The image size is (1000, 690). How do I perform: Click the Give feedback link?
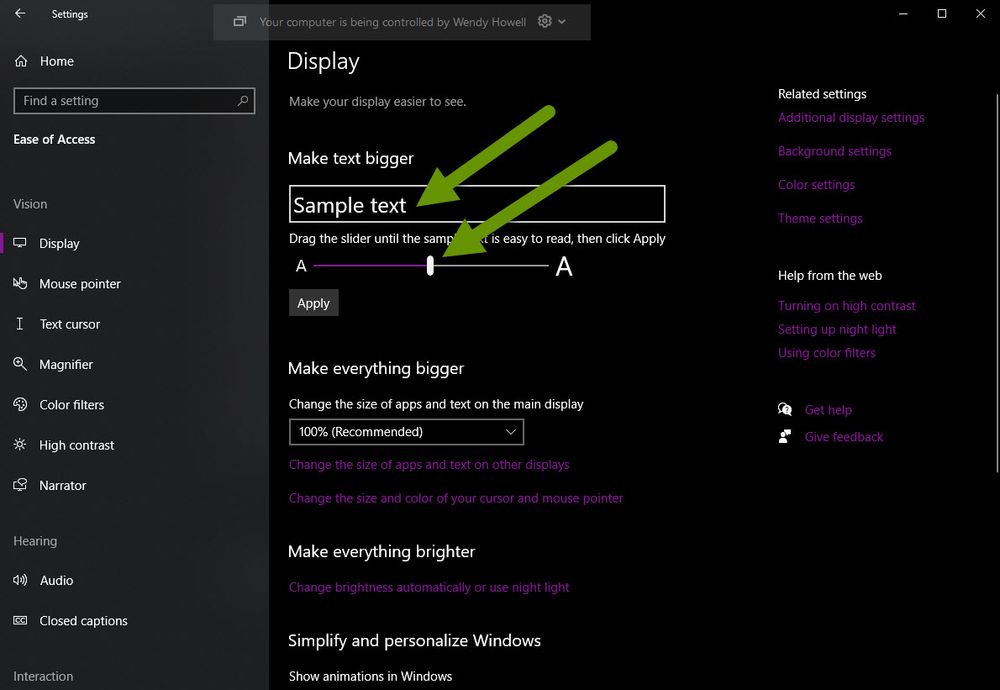click(843, 436)
